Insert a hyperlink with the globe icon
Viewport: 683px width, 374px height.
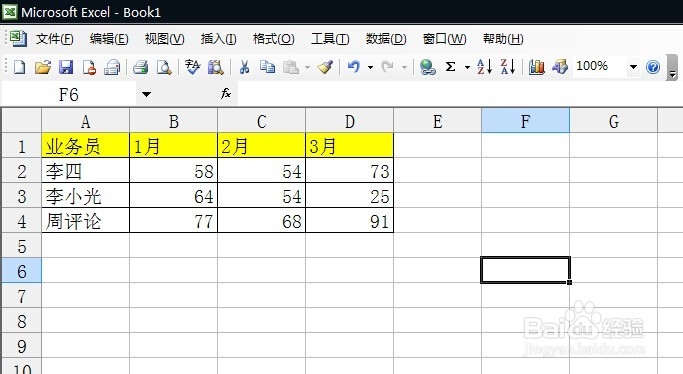tap(427, 67)
